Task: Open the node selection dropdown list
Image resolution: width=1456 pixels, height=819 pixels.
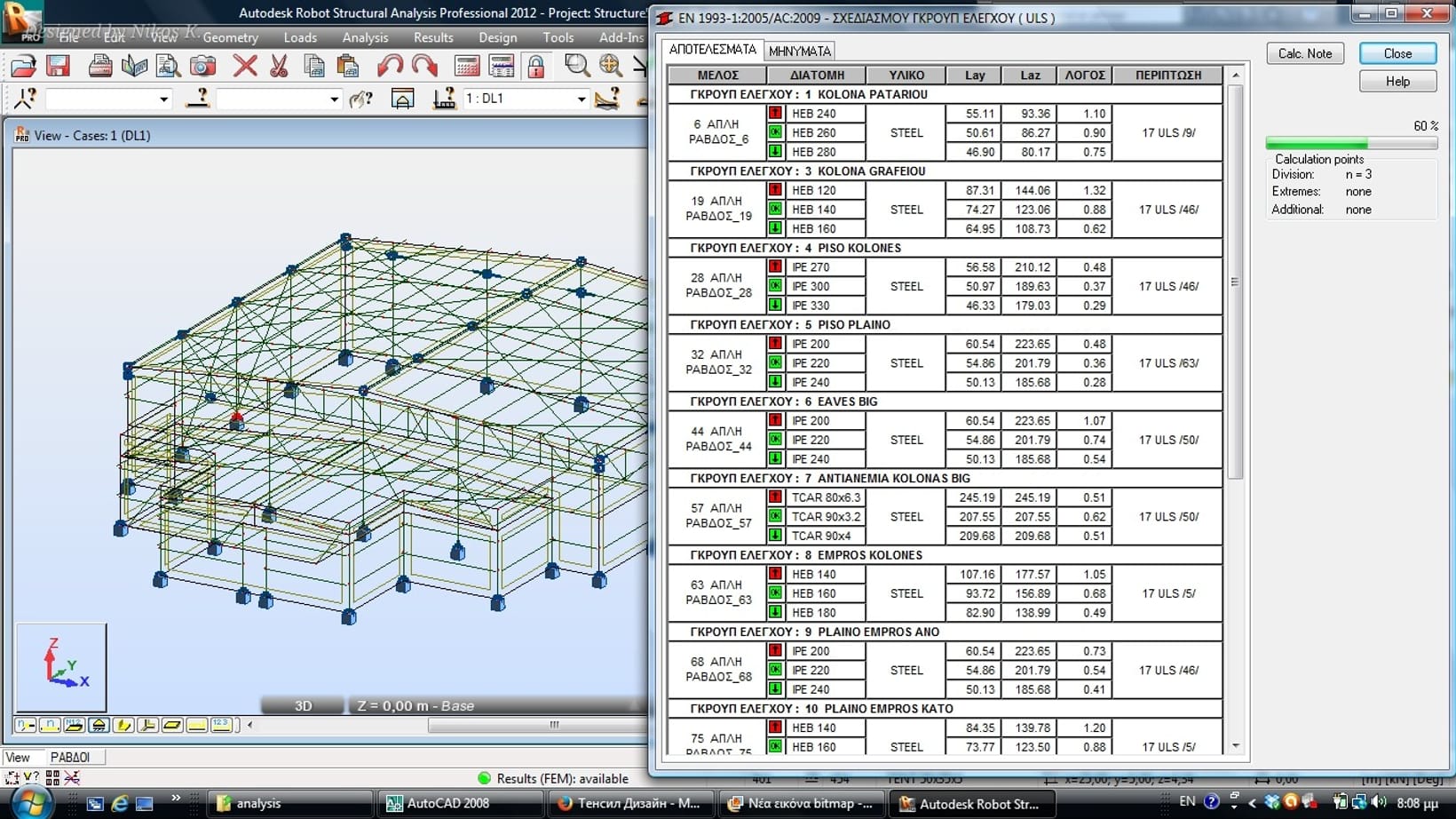Action: point(163,99)
